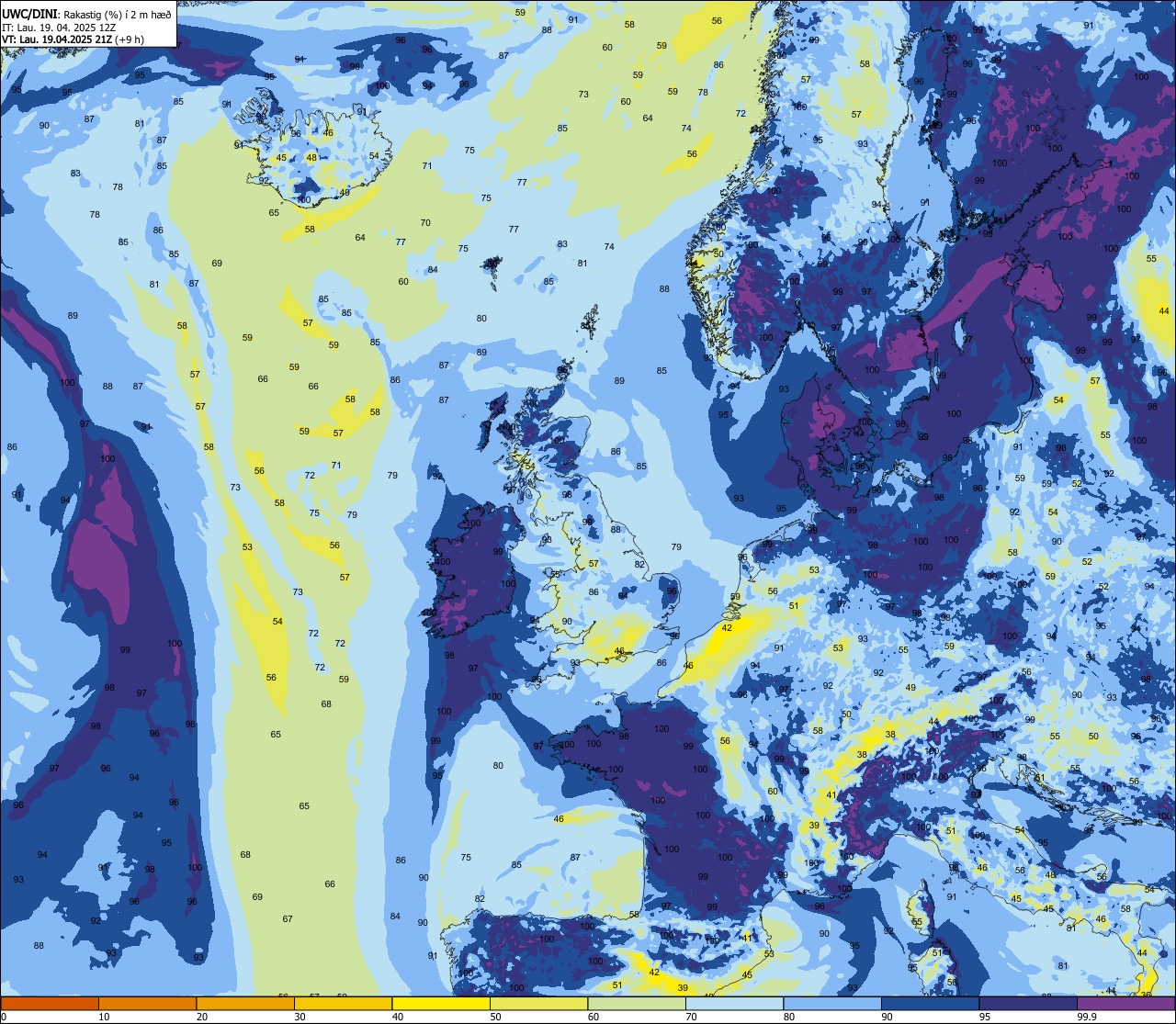The width and height of the screenshot is (1176, 1024).
Task: Click the legend label 60
Action: tap(594, 1017)
